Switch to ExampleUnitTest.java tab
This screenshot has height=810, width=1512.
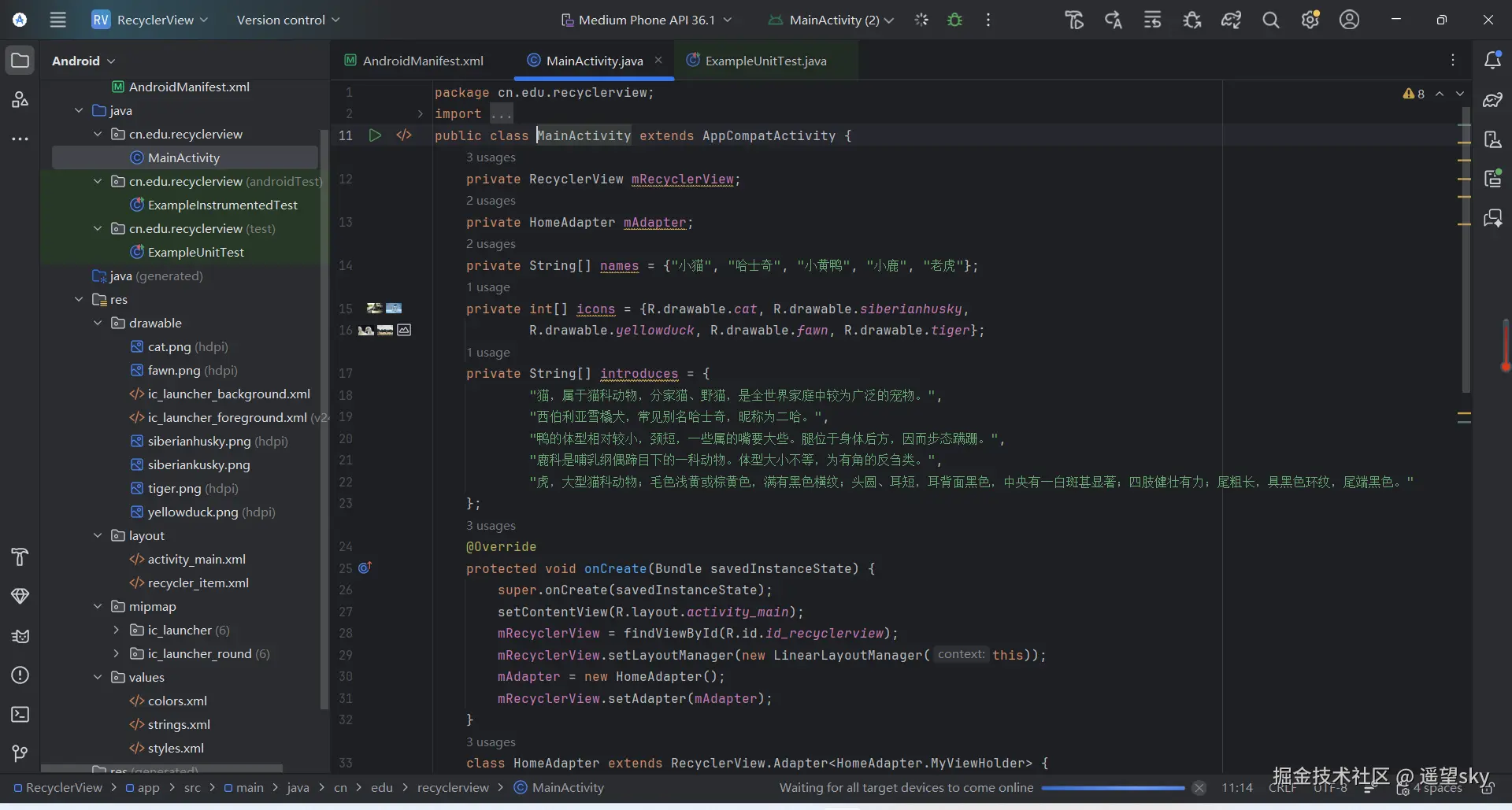pos(757,61)
